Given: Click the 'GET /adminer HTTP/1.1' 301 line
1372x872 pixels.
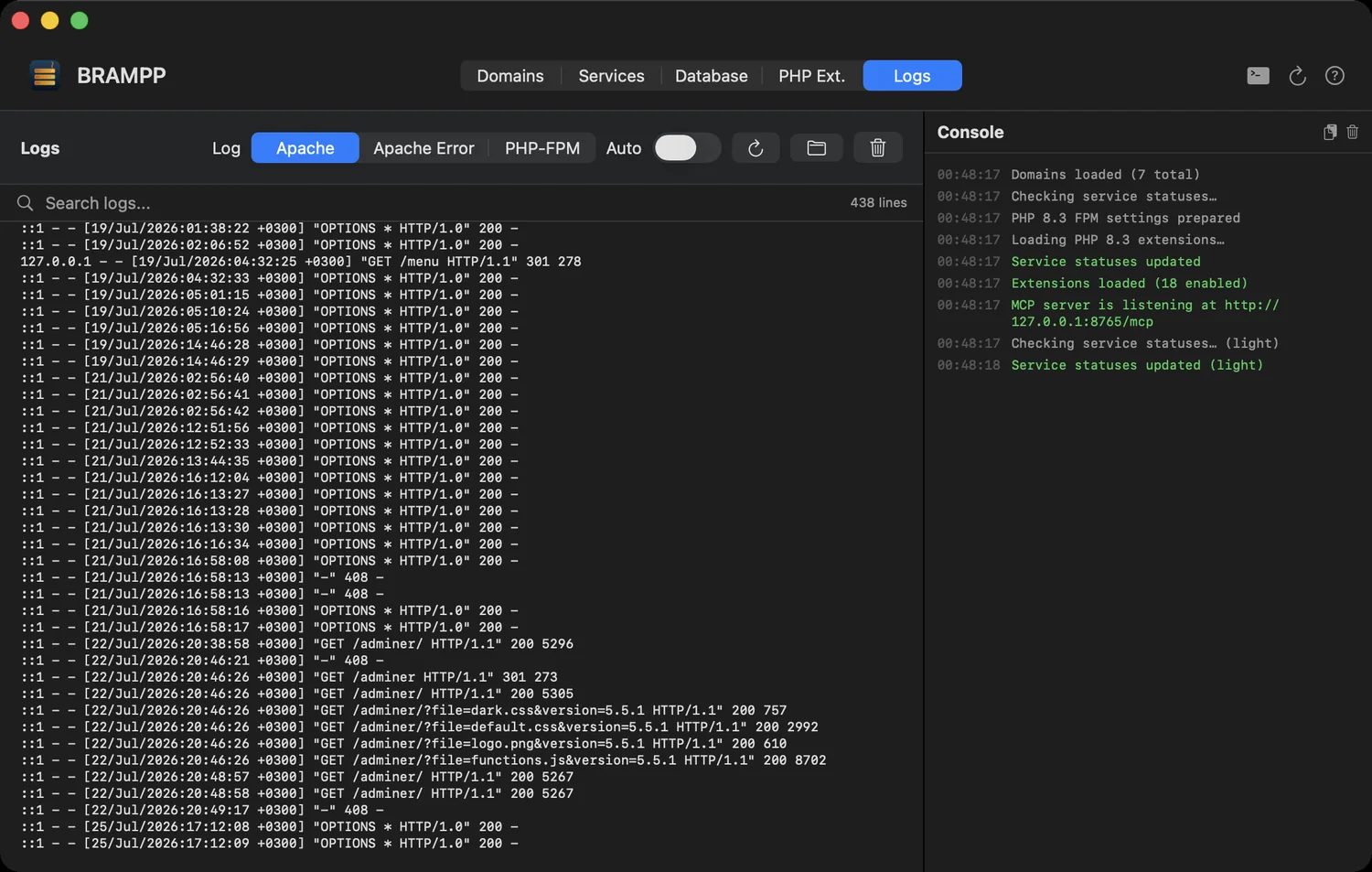Looking at the screenshot, I should point(289,677).
